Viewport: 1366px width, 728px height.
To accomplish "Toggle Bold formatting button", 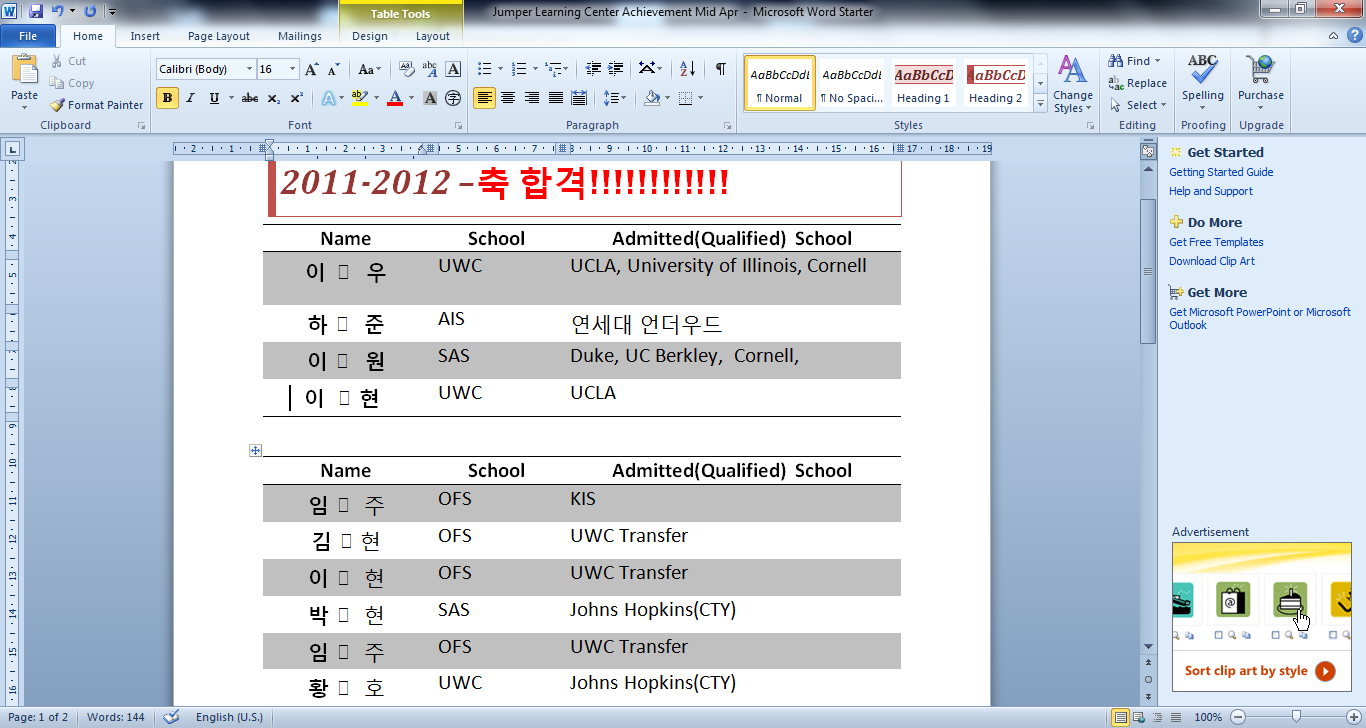I will coord(167,98).
